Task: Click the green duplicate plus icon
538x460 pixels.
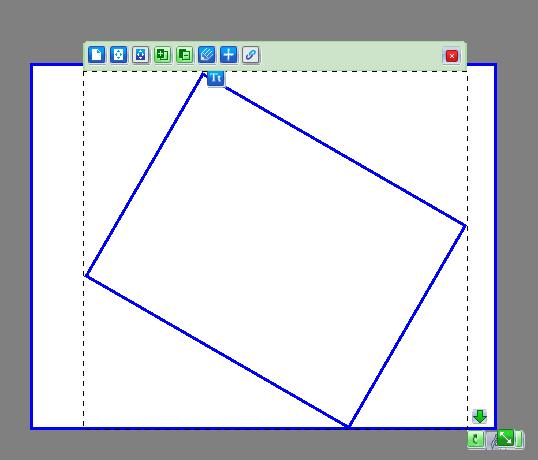Action: (162, 55)
